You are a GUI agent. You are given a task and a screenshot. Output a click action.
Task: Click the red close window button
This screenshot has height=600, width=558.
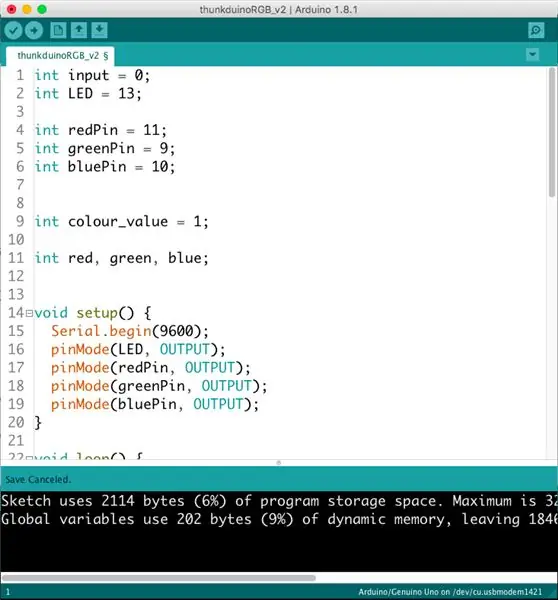click(x=11, y=9)
